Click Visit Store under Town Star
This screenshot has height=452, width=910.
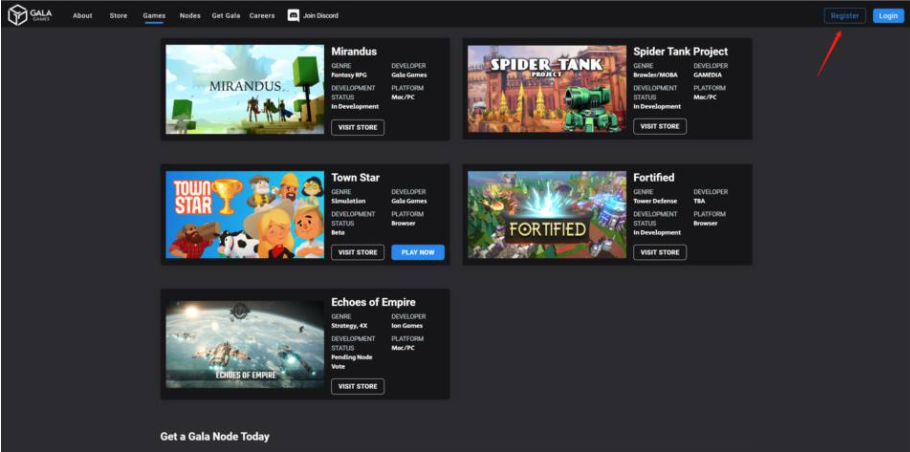358,252
